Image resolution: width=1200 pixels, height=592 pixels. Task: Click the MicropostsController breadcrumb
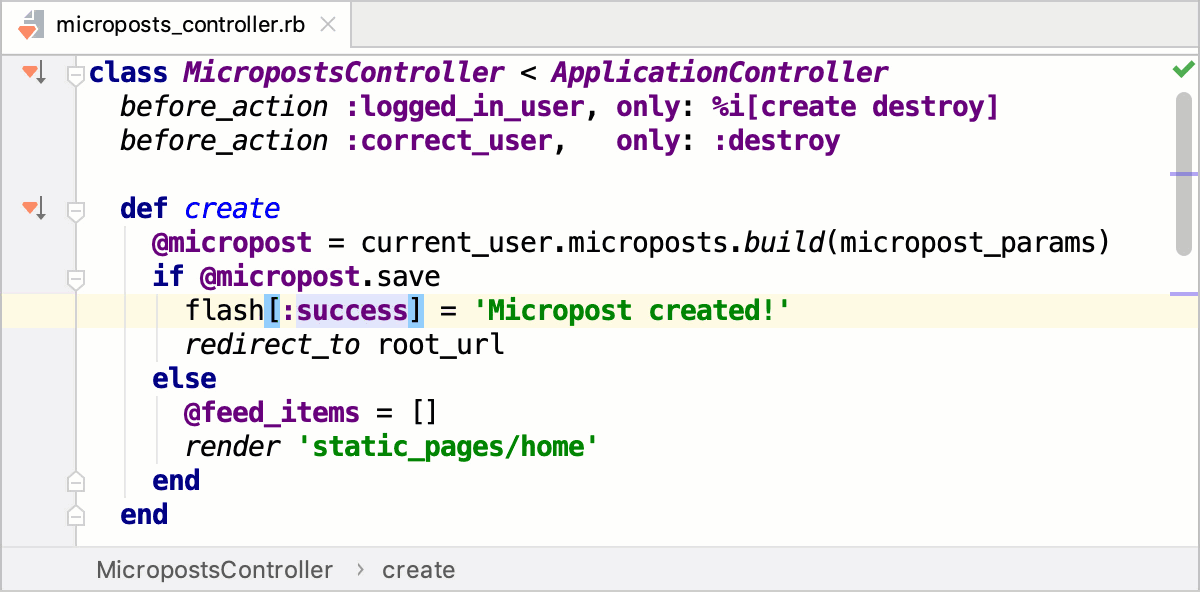click(x=214, y=570)
